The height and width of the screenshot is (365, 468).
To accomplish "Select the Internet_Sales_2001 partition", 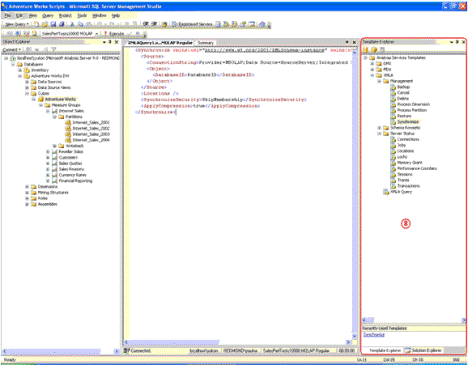I will point(91,123).
